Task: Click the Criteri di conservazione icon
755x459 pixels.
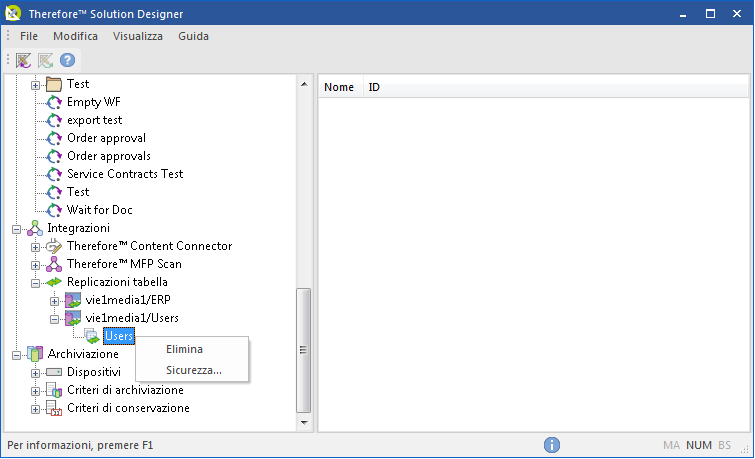Action: (x=54, y=408)
